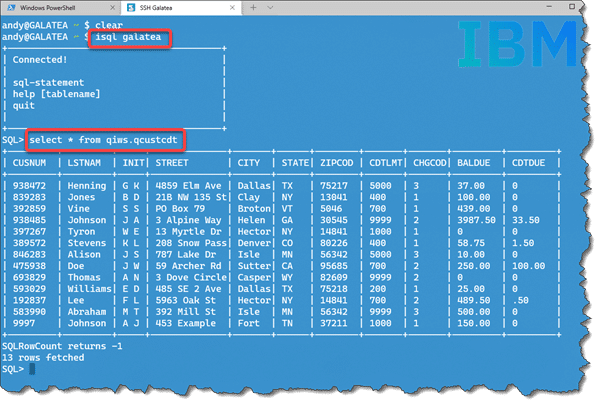Click the BALDUE column header

[468, 162]
